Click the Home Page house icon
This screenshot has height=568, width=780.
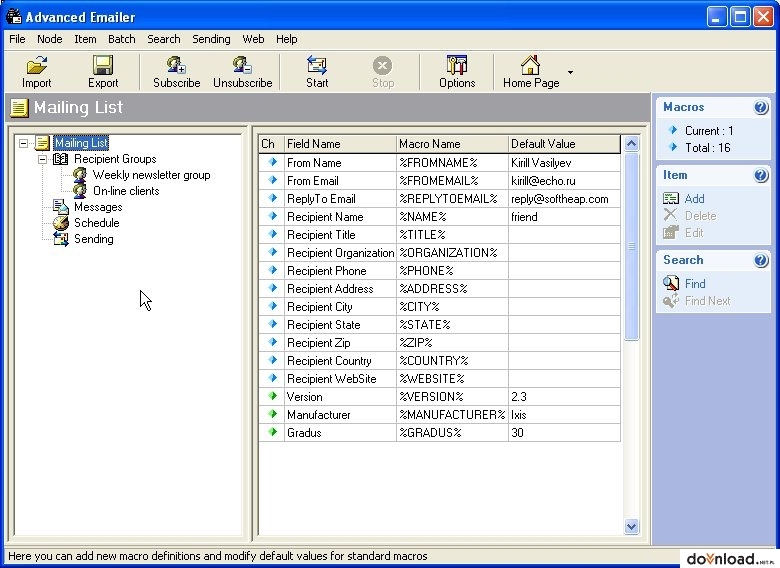pos(530,65)
